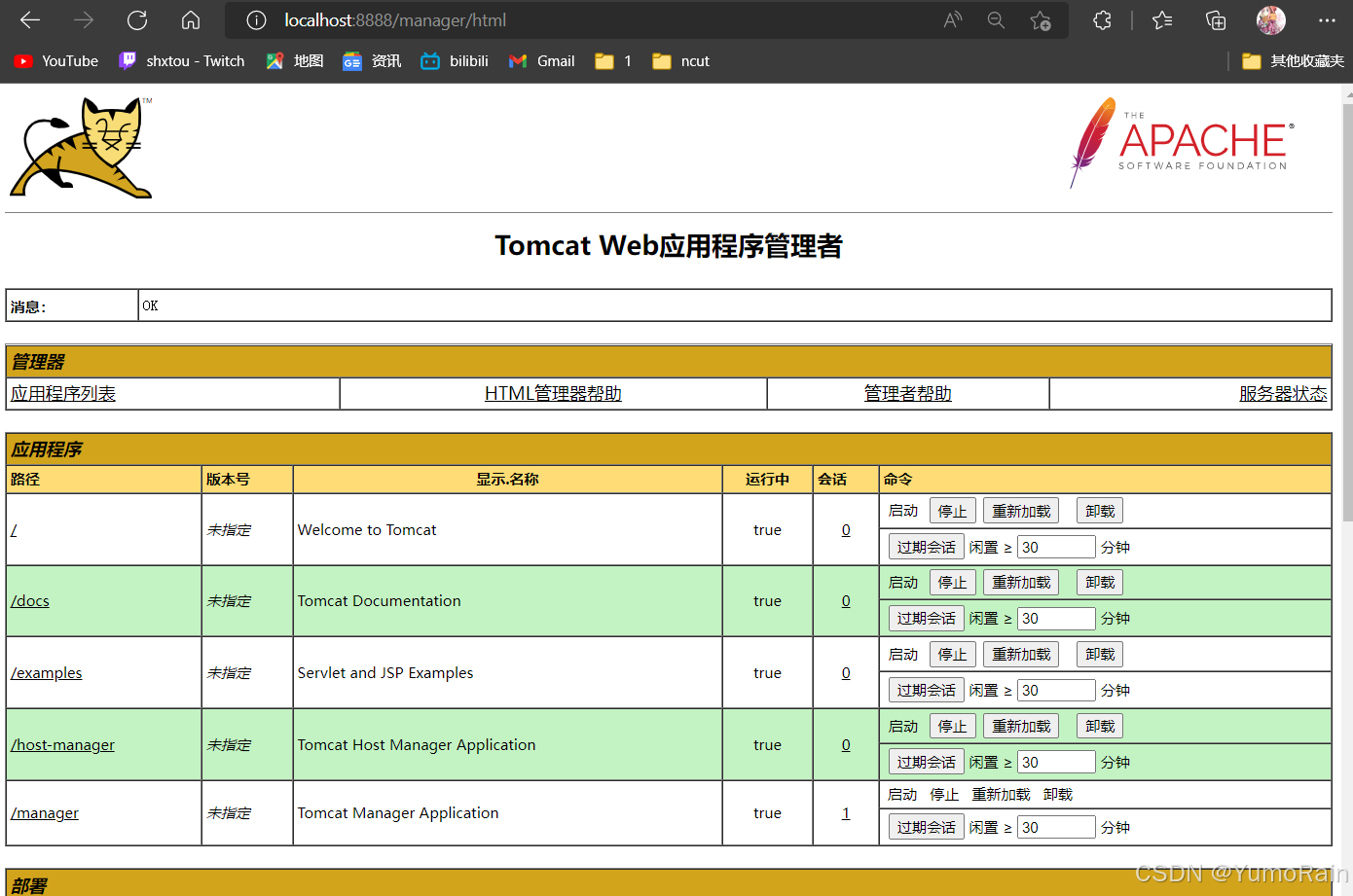Open the 资讯 news bookmark
The width and height of the screenshot is (1353, 896).
point(372,61)
